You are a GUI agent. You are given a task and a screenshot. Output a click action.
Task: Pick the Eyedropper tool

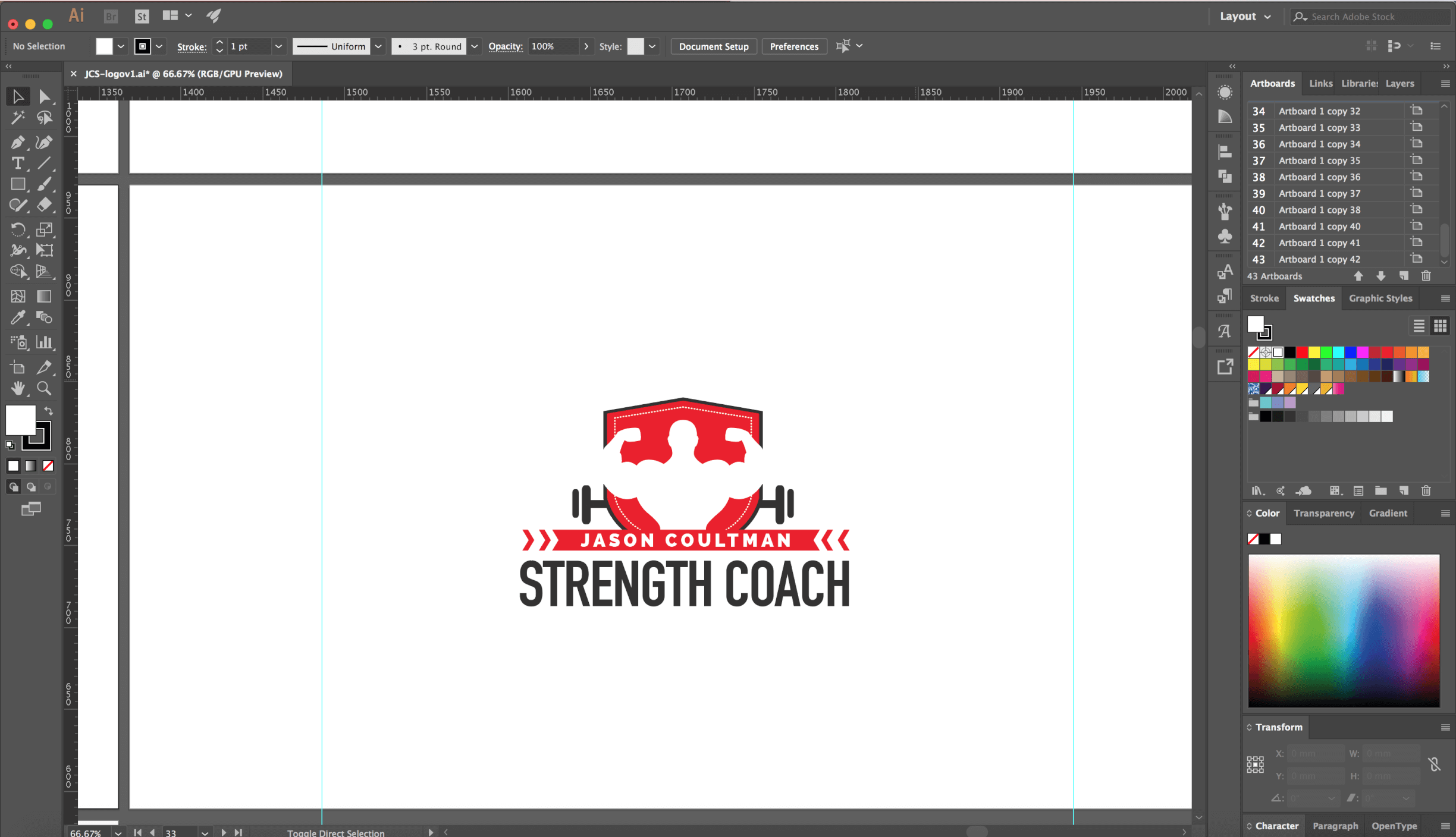pos(18,317)
